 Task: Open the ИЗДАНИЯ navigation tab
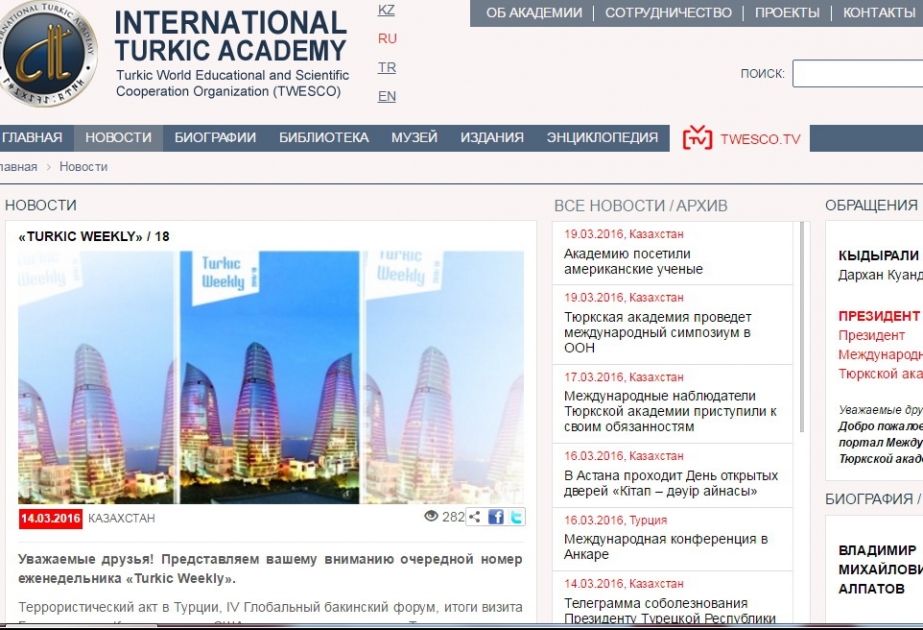492,138
